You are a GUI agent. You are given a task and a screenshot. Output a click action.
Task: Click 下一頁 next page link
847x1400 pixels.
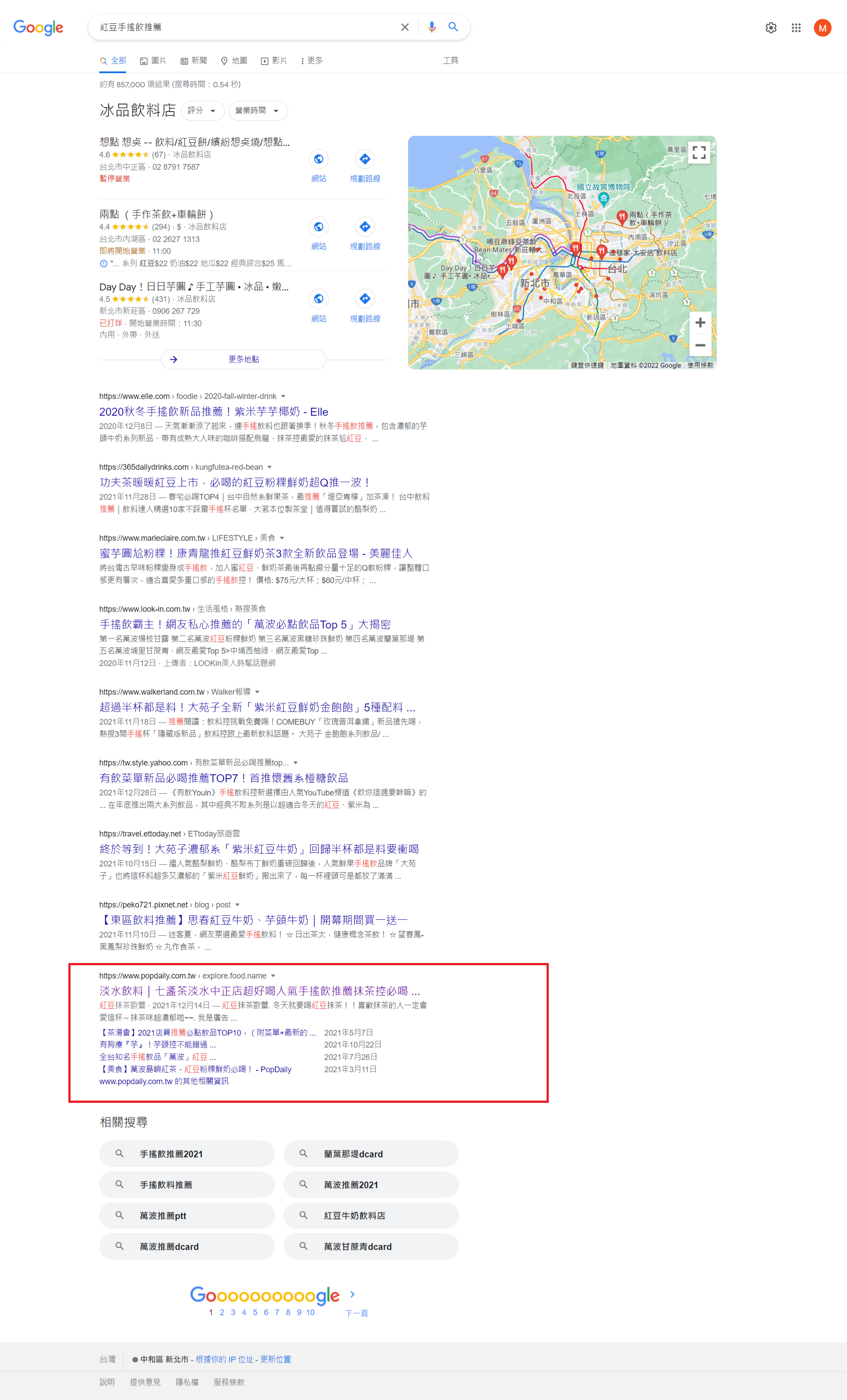[356, 1314]
